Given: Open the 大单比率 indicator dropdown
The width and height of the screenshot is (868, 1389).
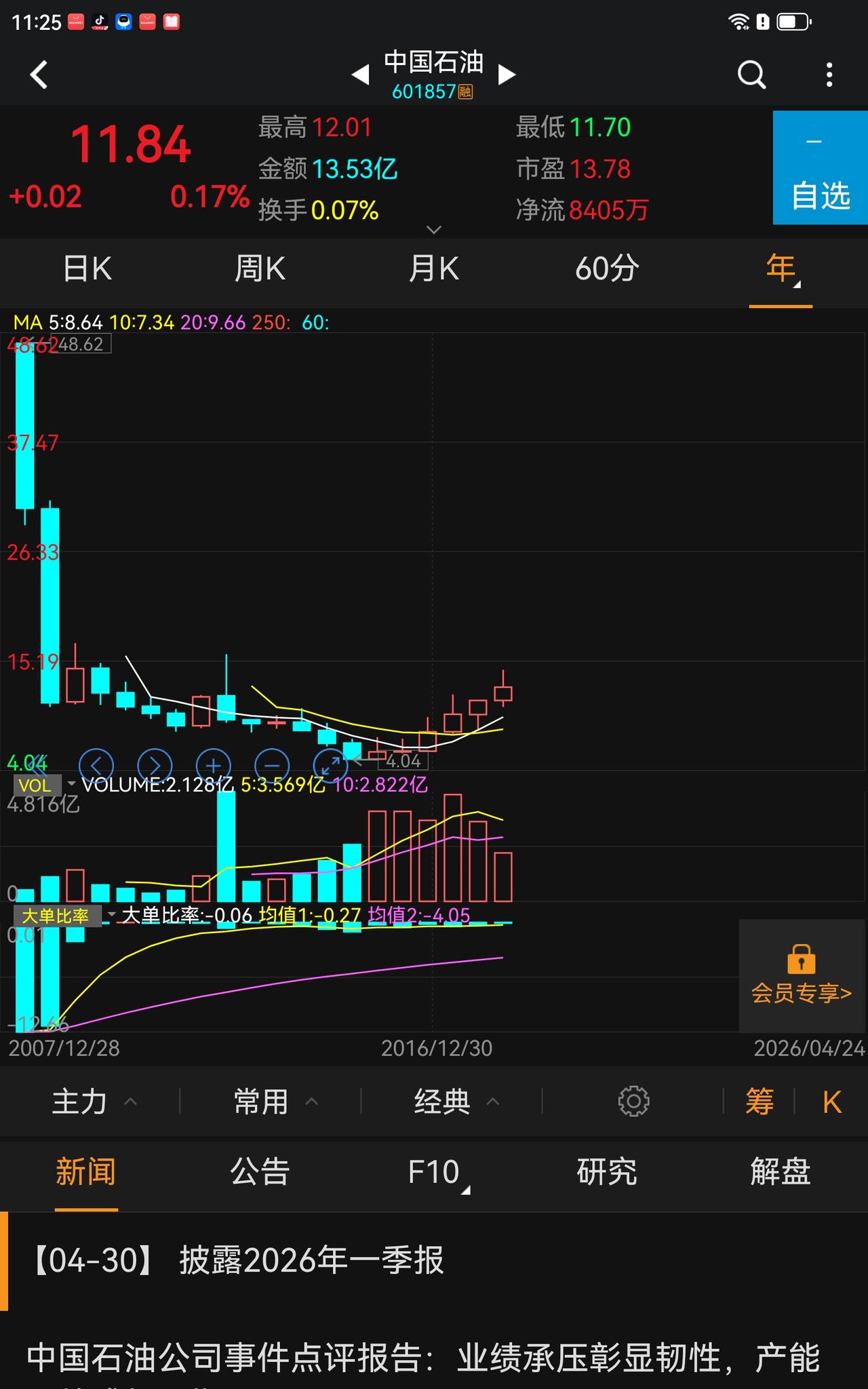Looking at the screenshot, I should coord(65,916).
